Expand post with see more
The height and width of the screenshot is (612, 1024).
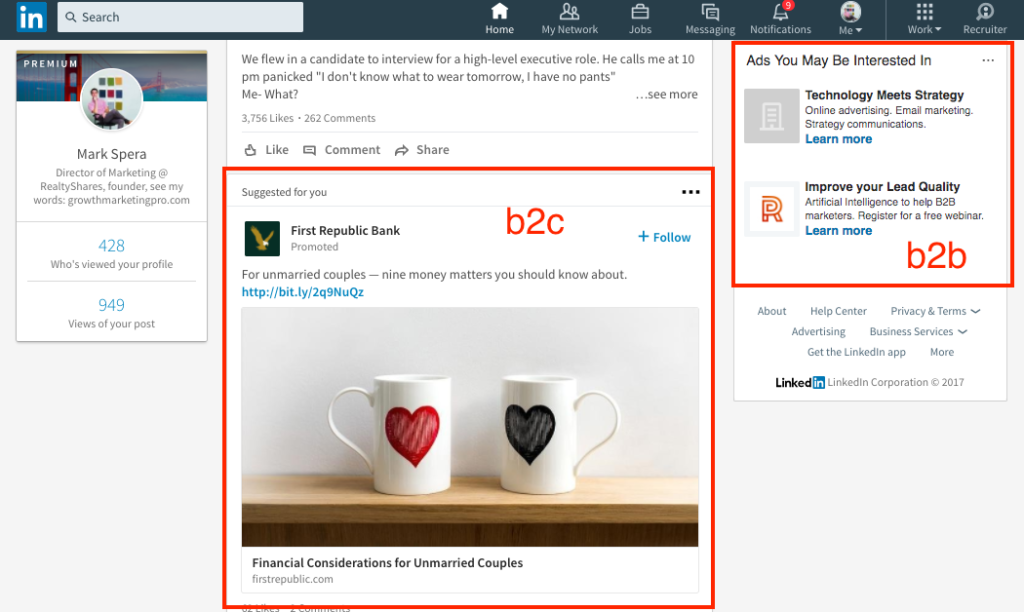tap(666, 94)
